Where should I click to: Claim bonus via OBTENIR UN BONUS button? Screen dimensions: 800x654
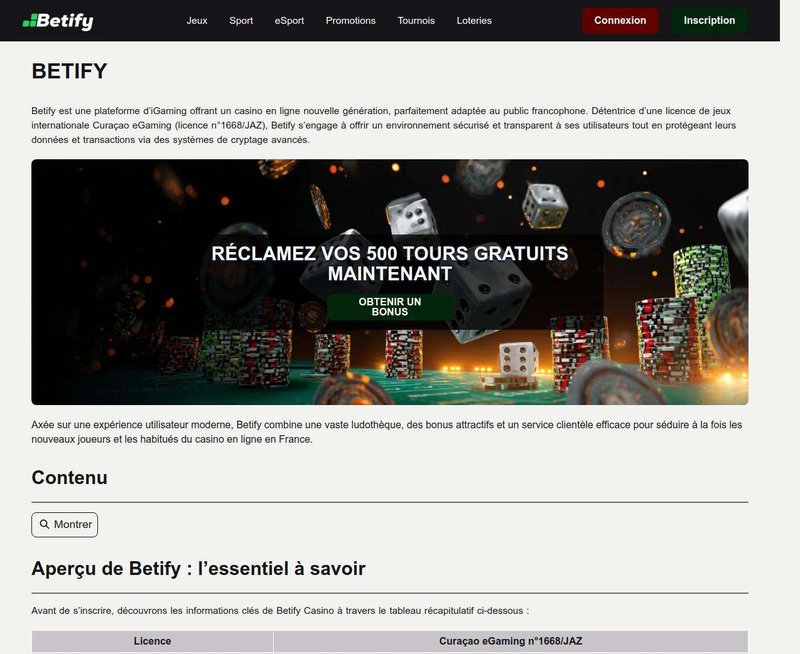click(x=390, y=307)
